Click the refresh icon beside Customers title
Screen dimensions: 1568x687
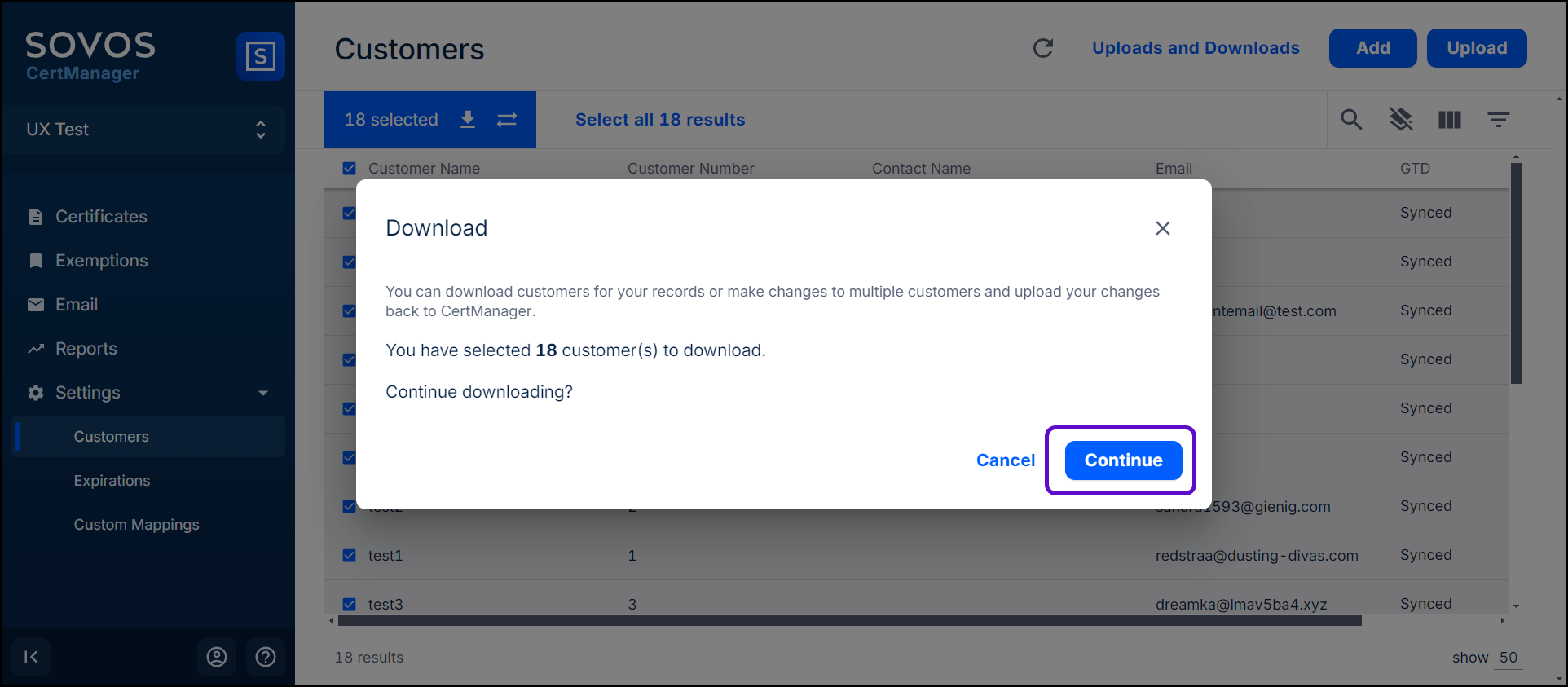(1043, 48)
